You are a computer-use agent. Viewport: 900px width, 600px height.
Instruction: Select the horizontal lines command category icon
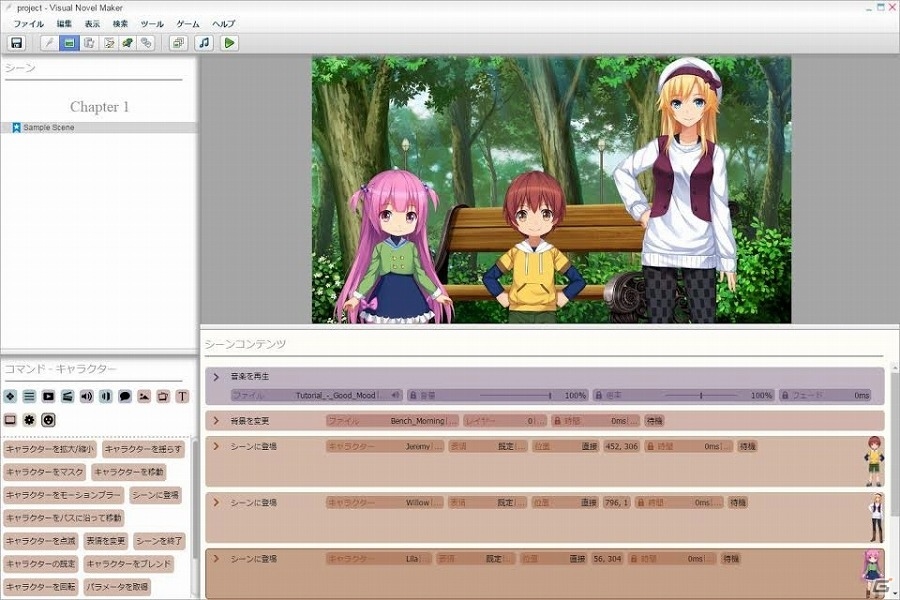pos(29,396)
